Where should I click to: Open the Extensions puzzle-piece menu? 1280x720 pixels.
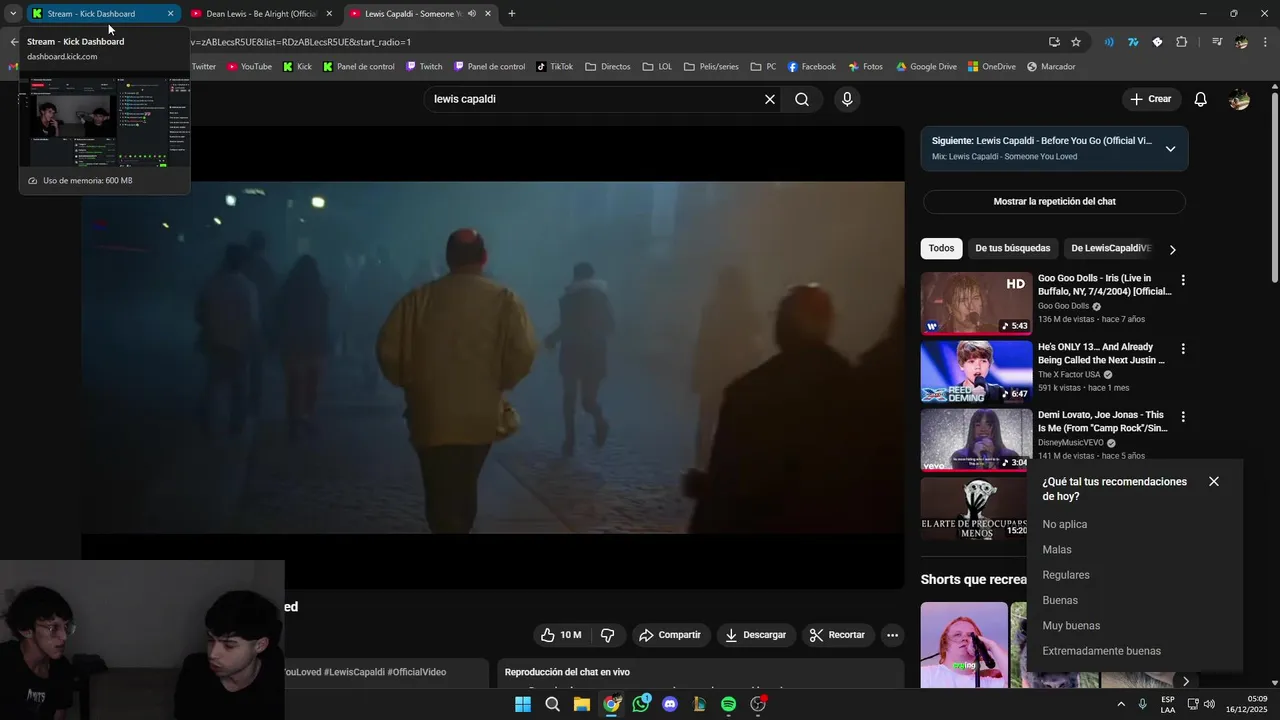[x=1181, y=42]
